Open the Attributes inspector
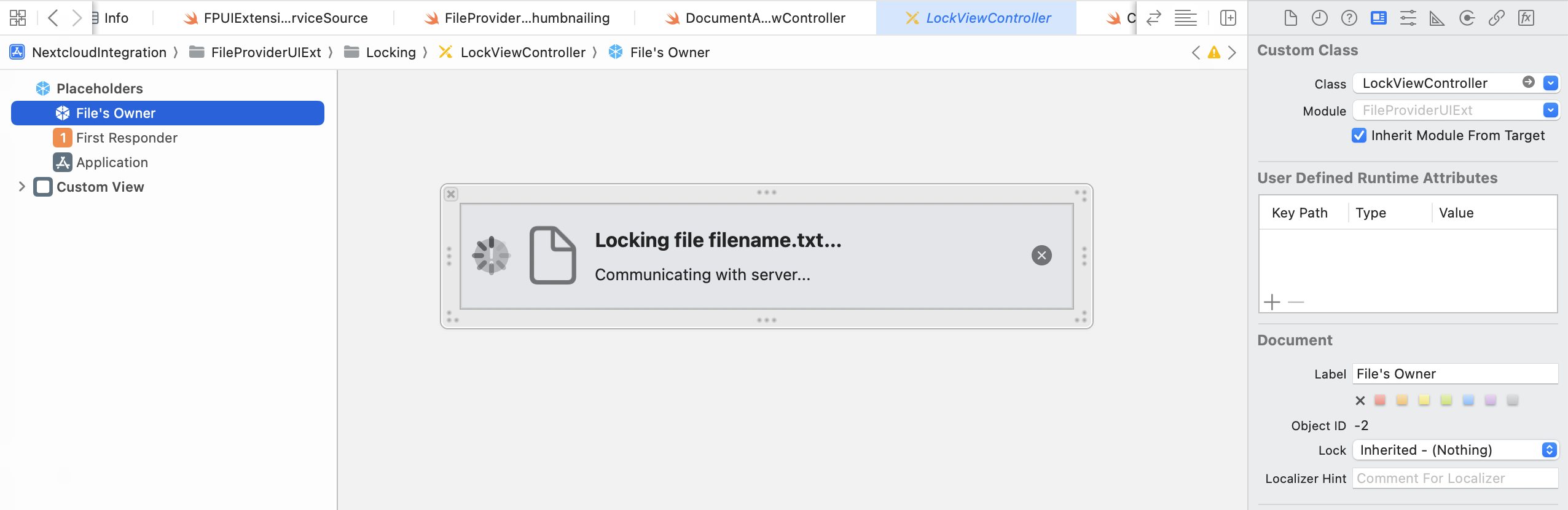This screenshot has width=1568, height=510. point(1408,18)
